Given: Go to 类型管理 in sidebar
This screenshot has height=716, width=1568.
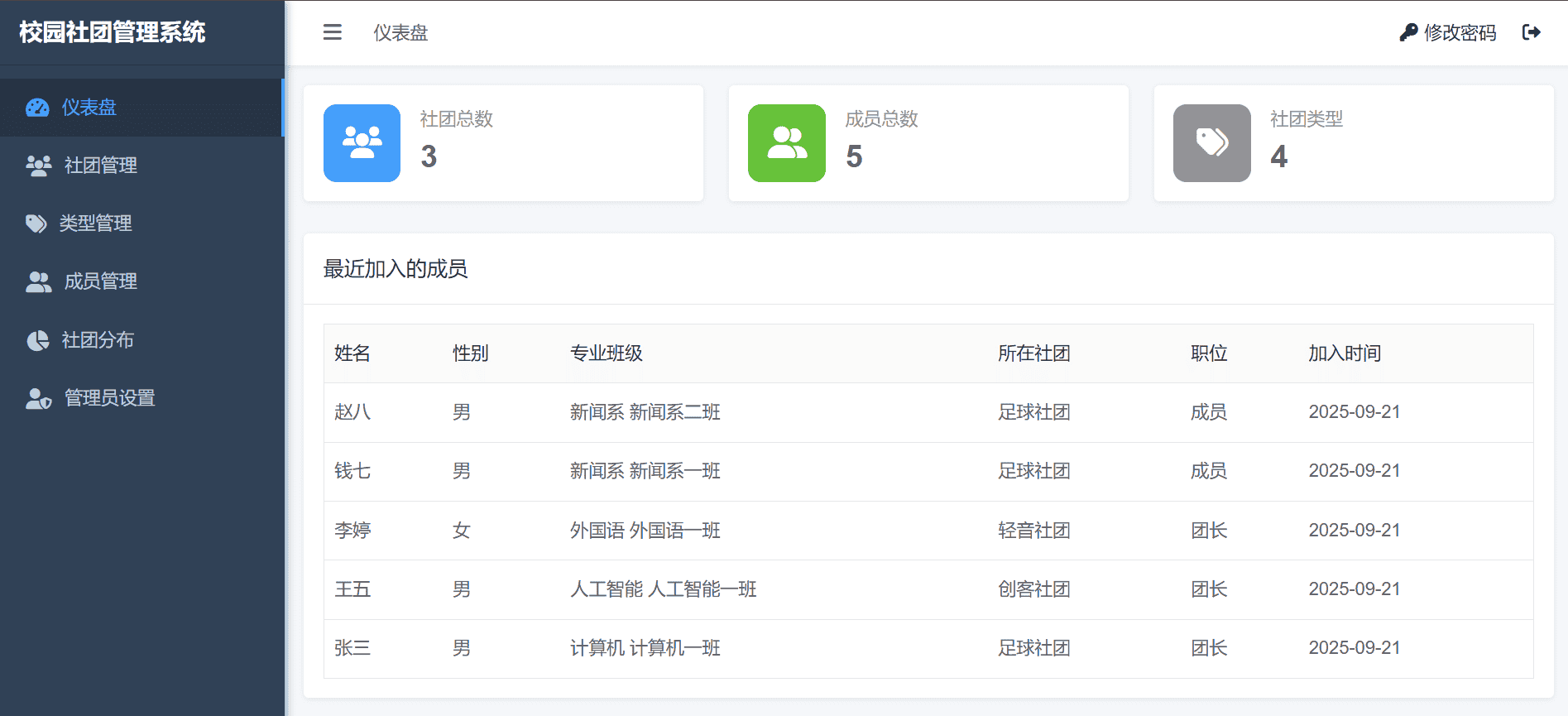Looking at the screenshot, I should [x=95, y=223].
